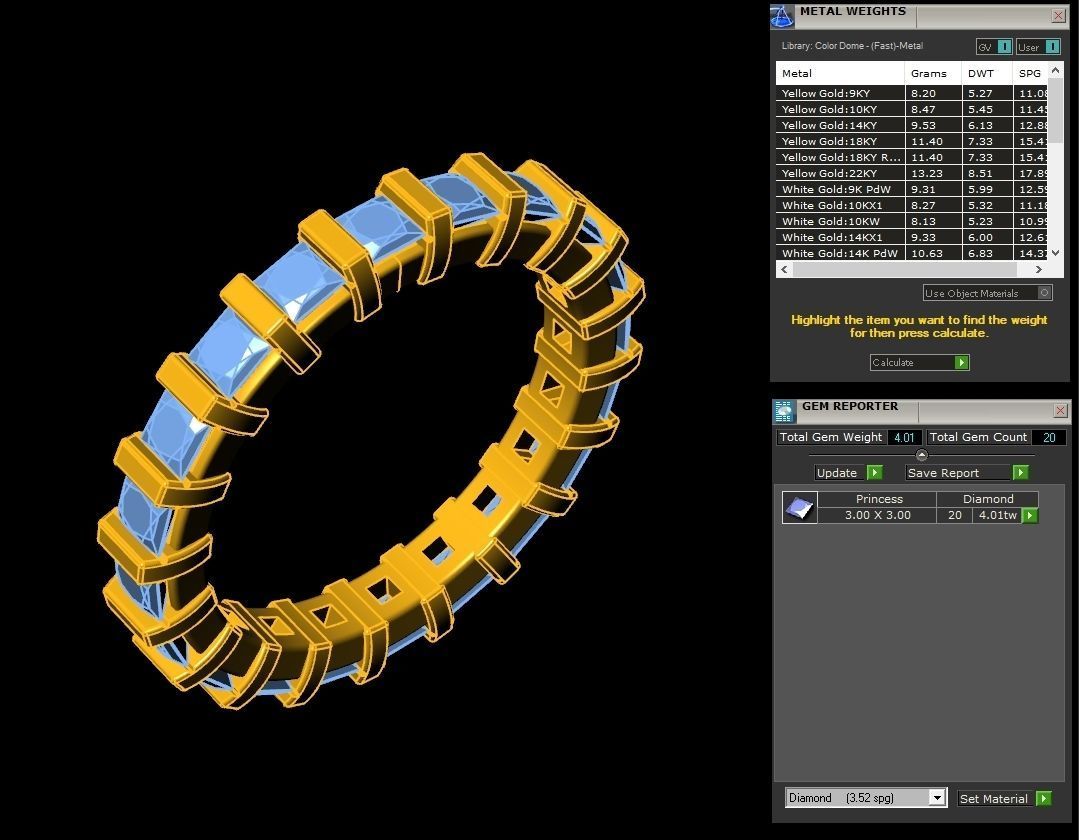Click the metal list scroll down arrow

coord(1056,253)
